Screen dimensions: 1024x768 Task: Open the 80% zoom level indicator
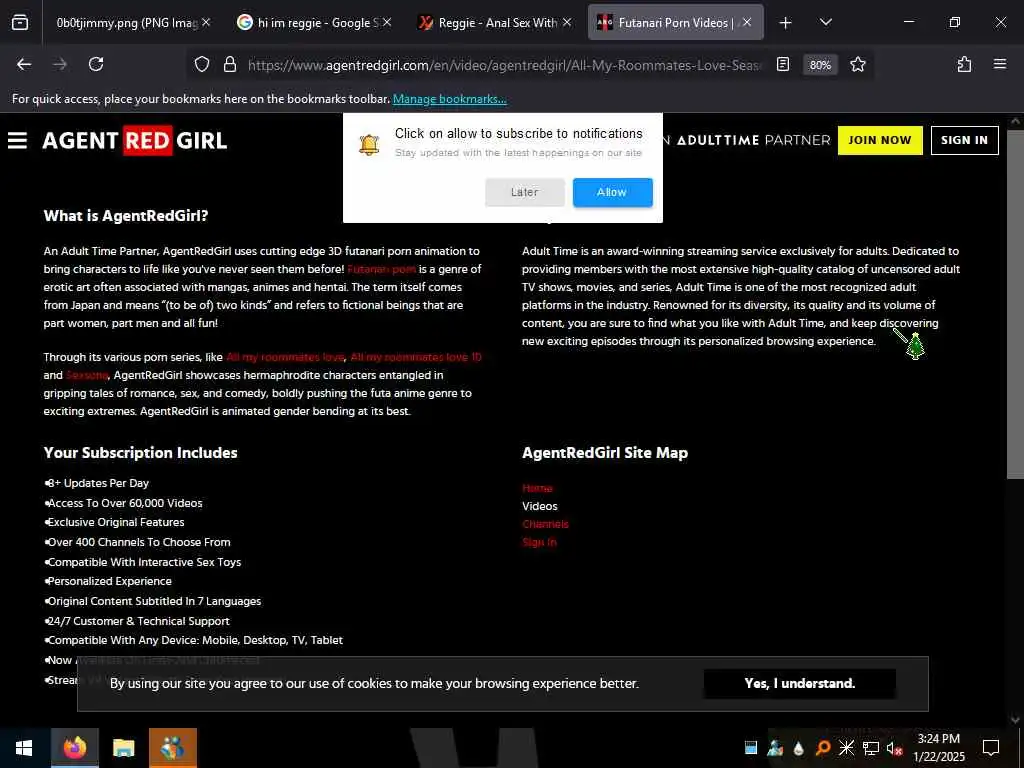(x=820, y=65)
